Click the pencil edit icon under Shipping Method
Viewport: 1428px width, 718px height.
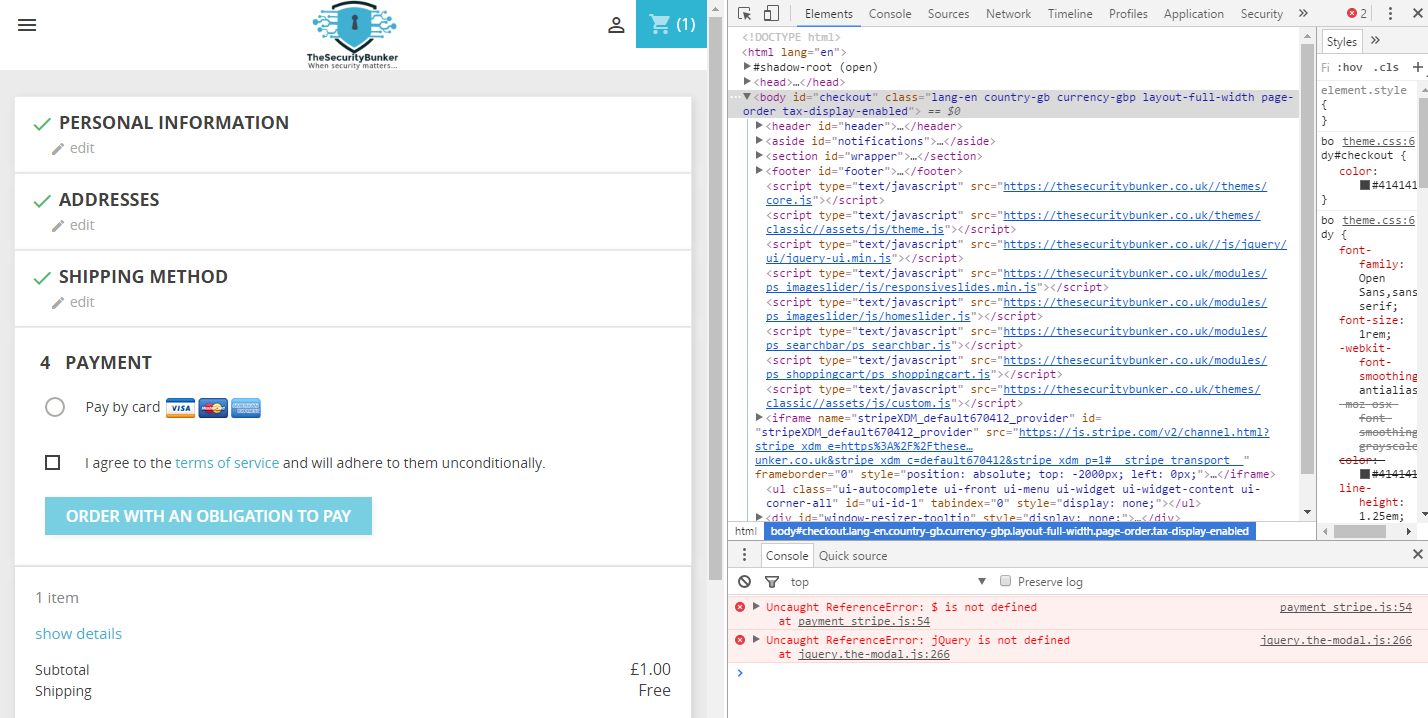click(x=58, y=302)
